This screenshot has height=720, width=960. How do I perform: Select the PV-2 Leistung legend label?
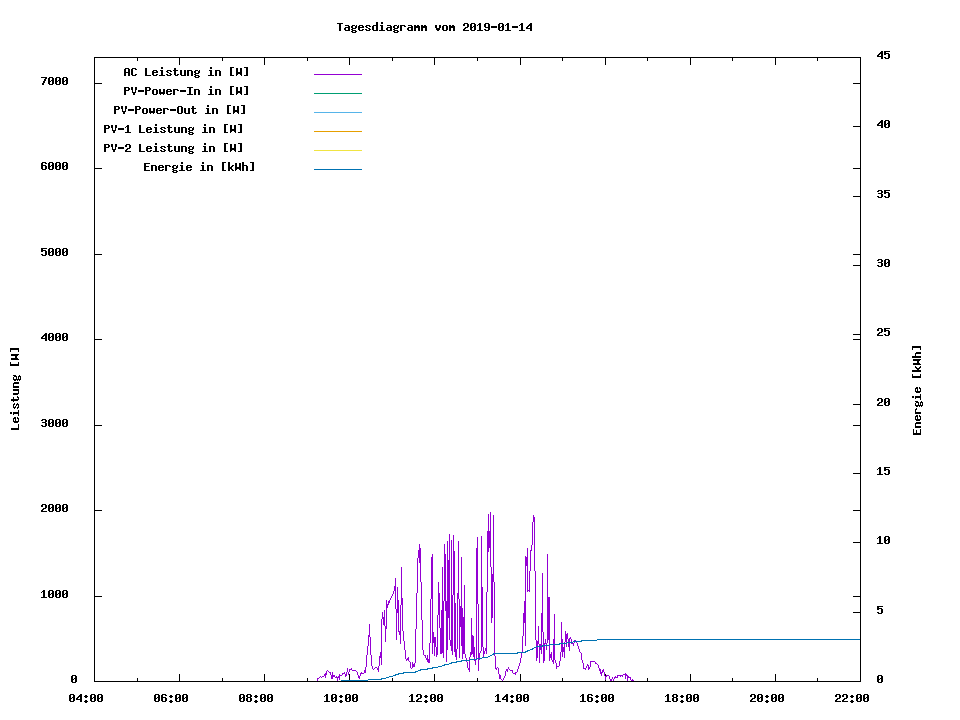[173, 148]
